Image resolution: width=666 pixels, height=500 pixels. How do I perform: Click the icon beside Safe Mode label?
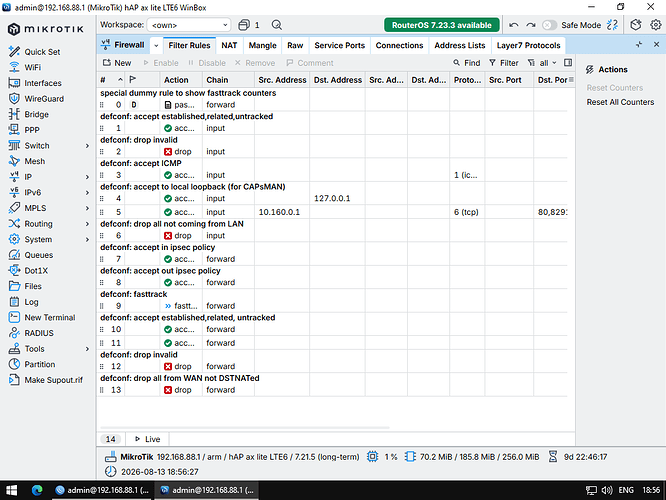(612, 25)
